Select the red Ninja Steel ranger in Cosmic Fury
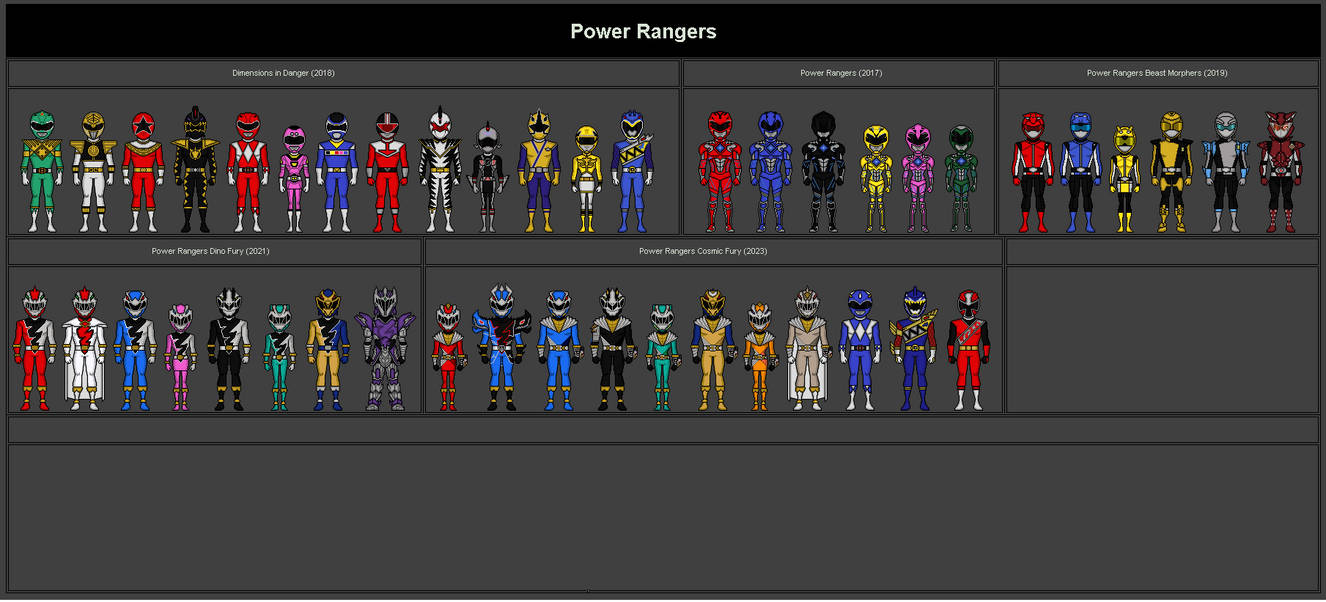 point(968,350)
